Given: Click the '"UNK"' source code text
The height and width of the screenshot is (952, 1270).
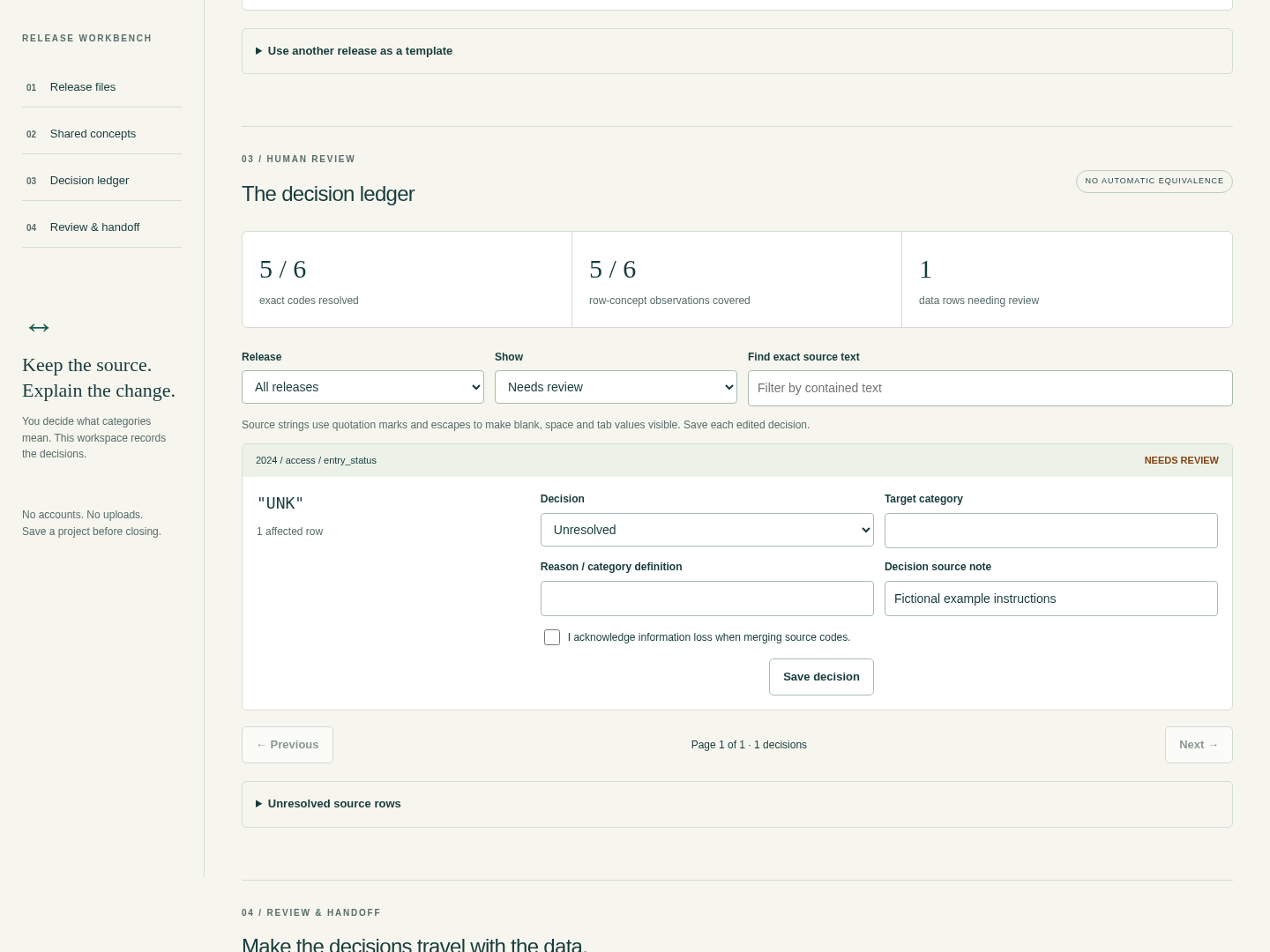Looking at the screenshot, I should [x=280, y=503].
